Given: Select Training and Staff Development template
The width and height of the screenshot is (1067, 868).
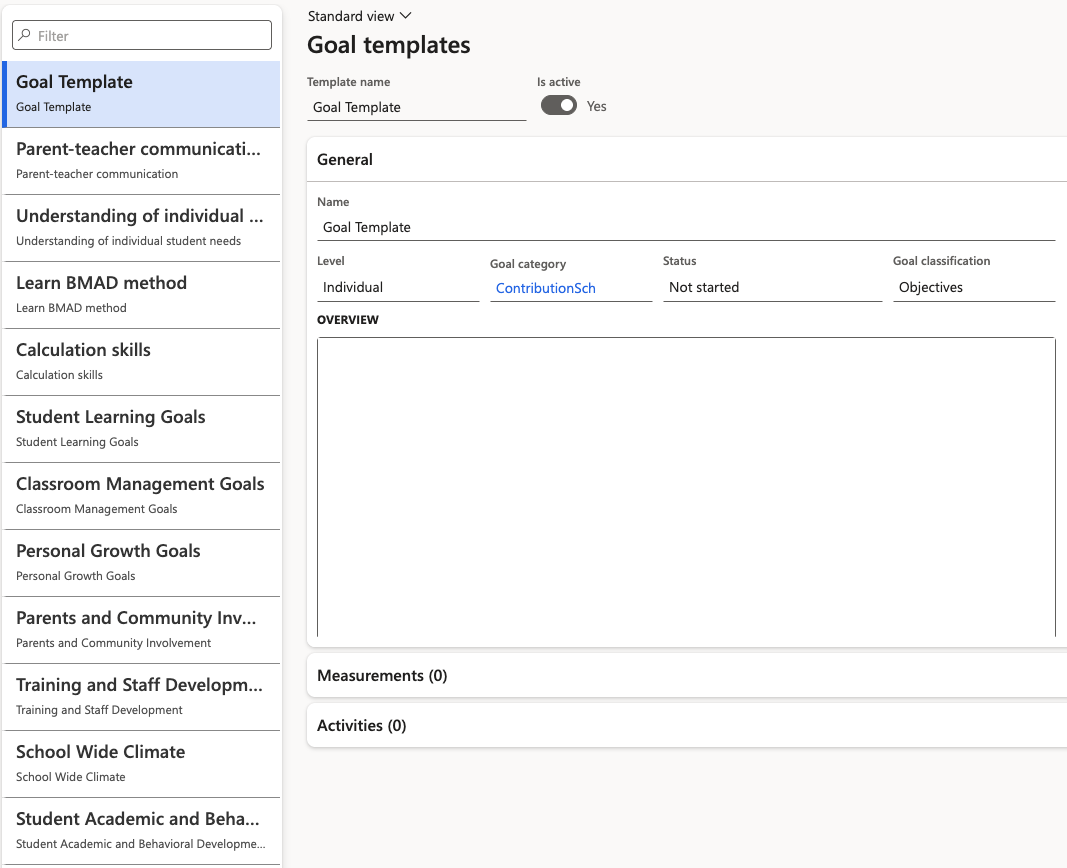Looking at the screenshot, I should (142, 697).
